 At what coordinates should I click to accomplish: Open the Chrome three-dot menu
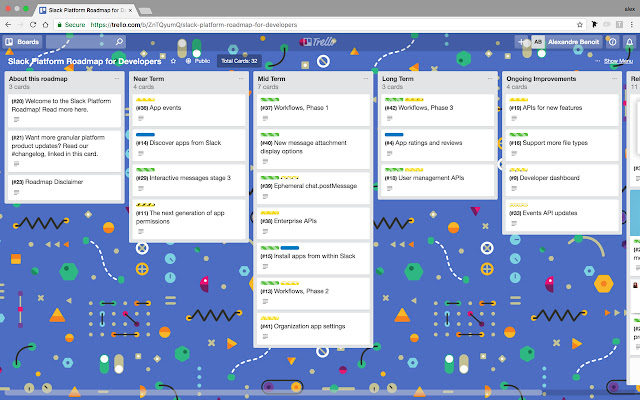pyautogui.click(x=631, y=24)
